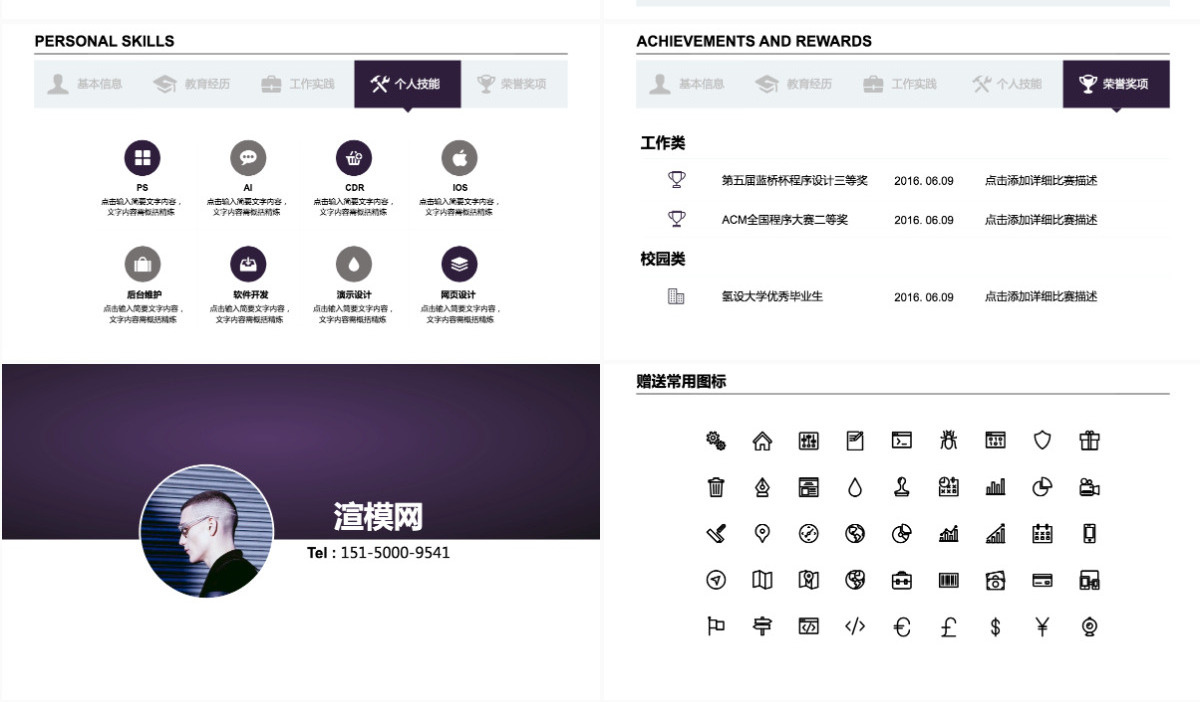The width and height of the screenshot is (1200, 702).
Task: Select the note with pencil icon
Action: (x=855, y=440)
